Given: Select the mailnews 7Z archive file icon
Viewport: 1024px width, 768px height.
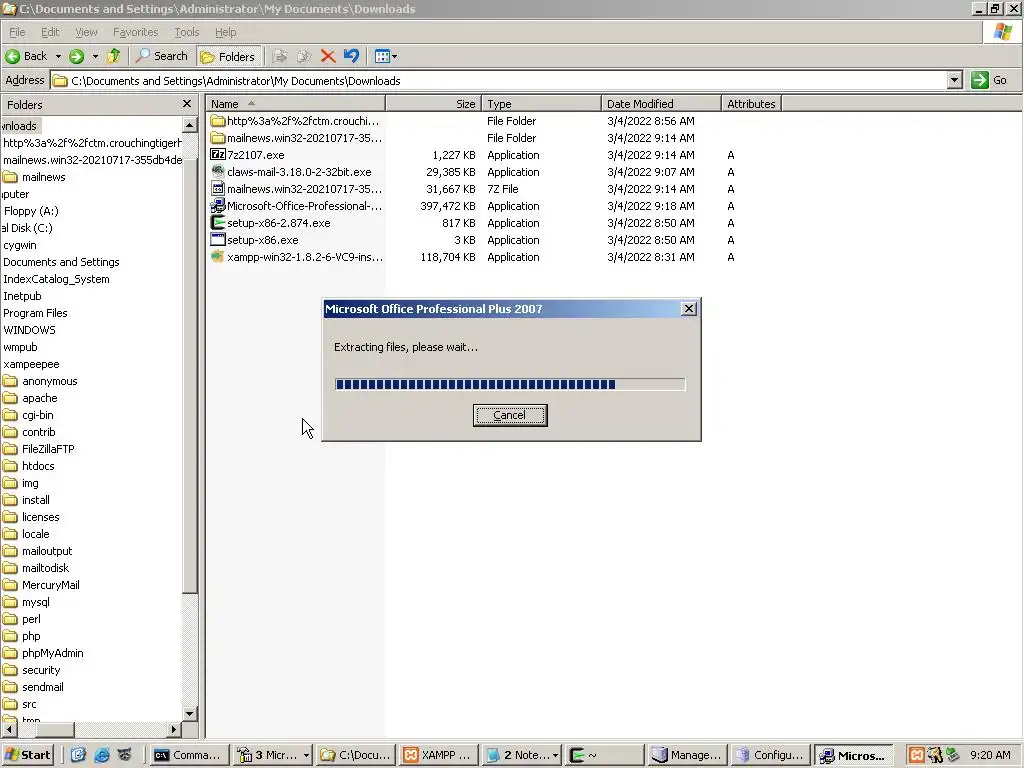Looking at the screenshot, I should tap(217, 189).
